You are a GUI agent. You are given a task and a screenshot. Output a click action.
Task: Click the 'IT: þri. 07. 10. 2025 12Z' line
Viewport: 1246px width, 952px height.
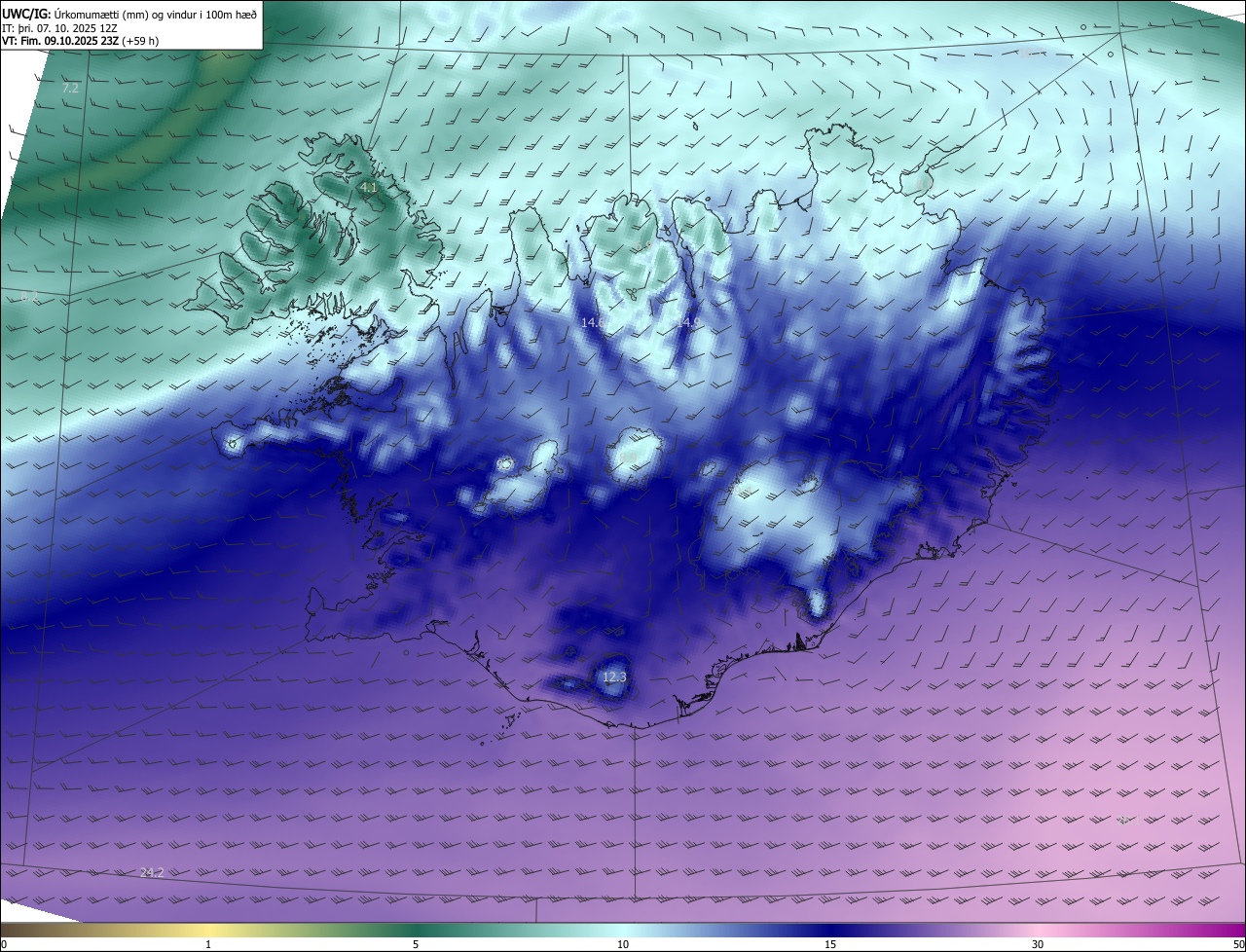[57, 28]
